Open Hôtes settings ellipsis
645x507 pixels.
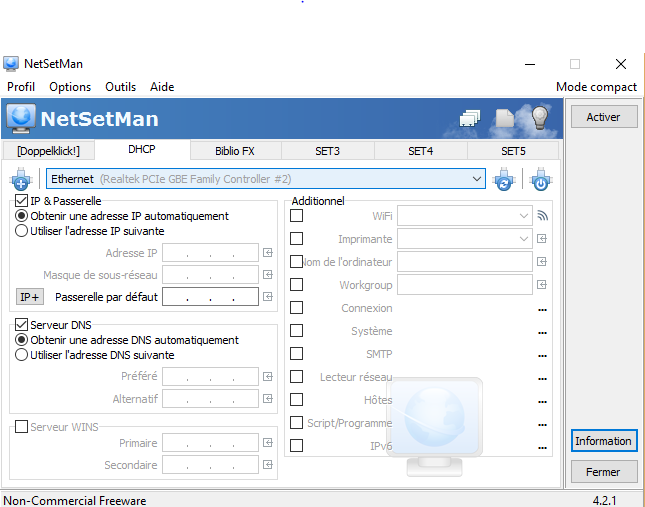(543, 402)
